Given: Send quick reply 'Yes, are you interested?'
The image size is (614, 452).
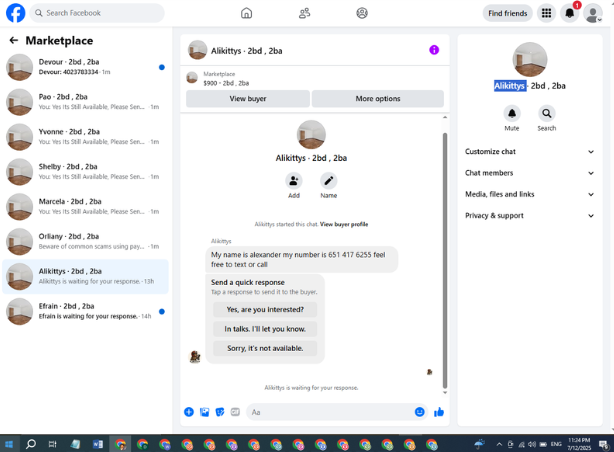Looking at the screenshot, I should point(265,309).
